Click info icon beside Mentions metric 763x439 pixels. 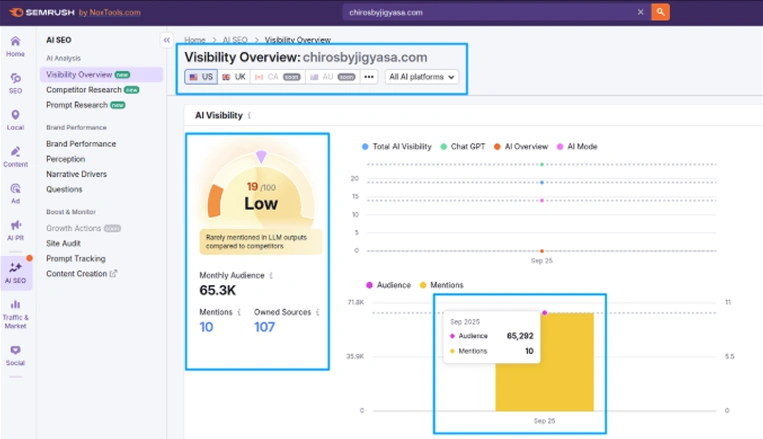pos(239,312)
